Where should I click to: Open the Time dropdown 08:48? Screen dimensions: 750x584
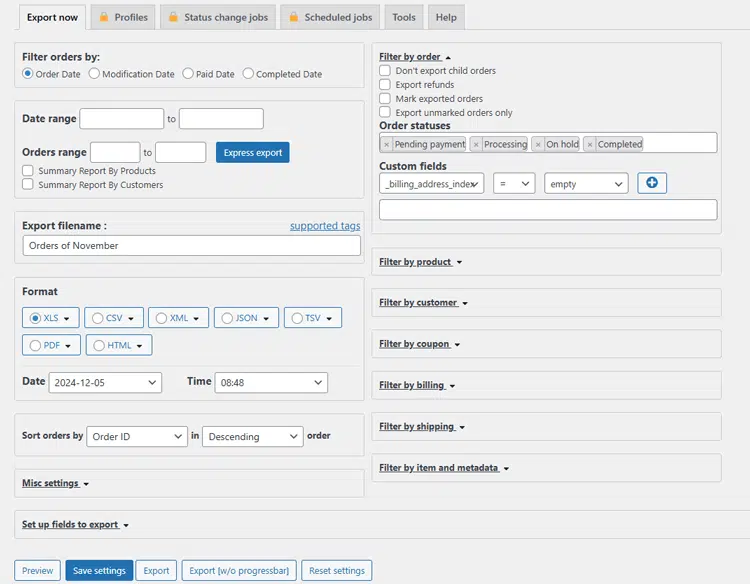point(271,383)
